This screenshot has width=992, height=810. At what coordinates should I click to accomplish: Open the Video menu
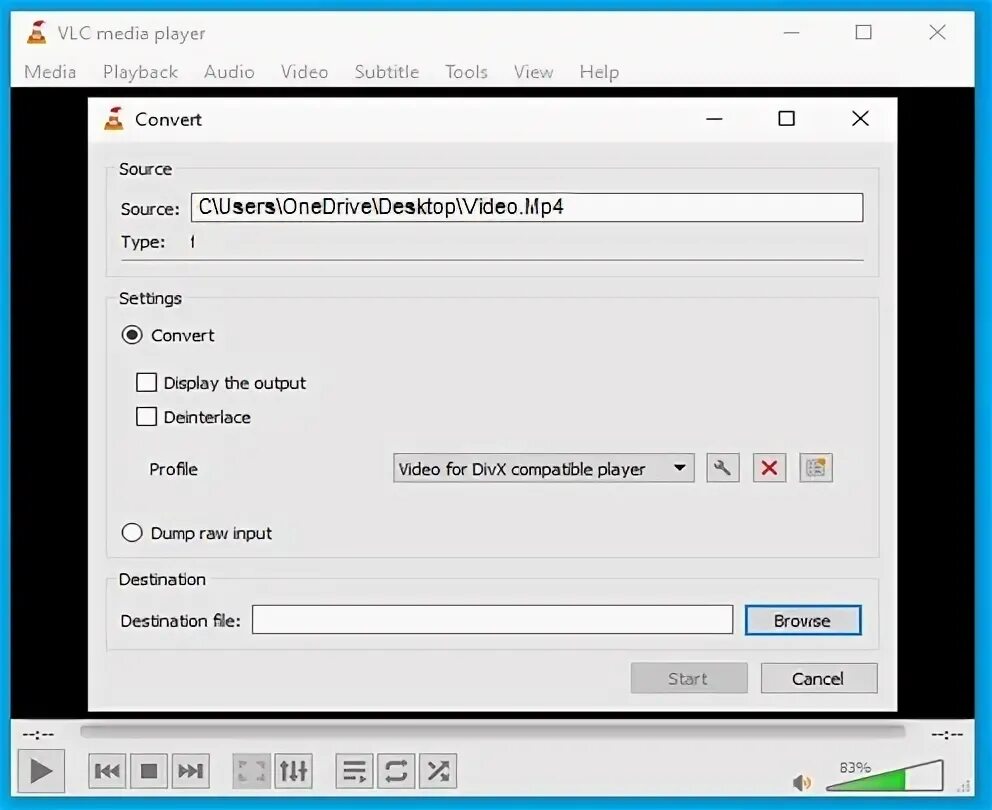304,72
